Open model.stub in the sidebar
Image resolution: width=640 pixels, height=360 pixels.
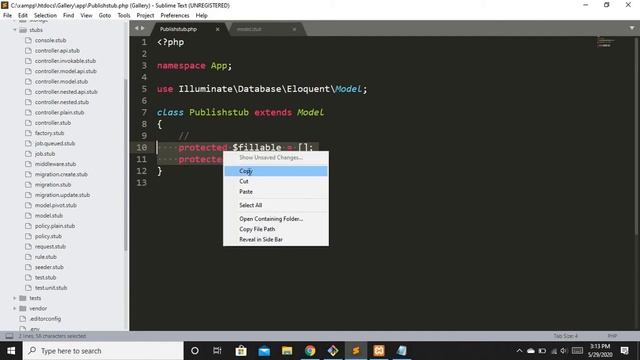pyautogui.click(x=49, y=216)
